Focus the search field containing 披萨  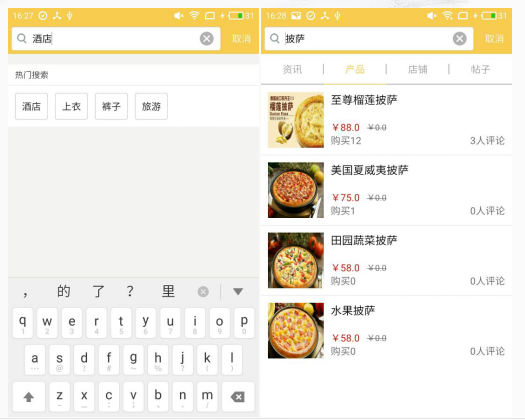(x=369, y=39)
